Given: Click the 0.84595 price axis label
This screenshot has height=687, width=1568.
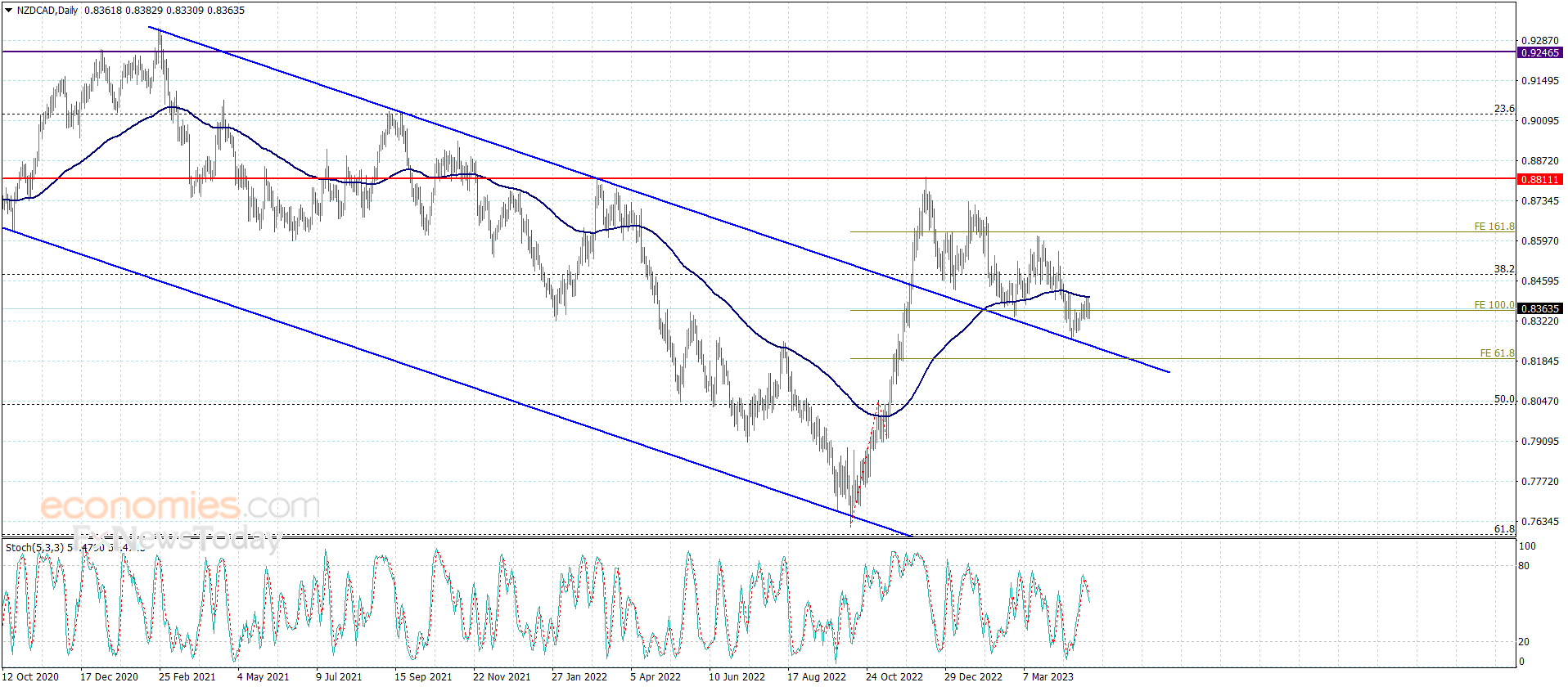Looking at the screenshot, I should click(1539, 281).
